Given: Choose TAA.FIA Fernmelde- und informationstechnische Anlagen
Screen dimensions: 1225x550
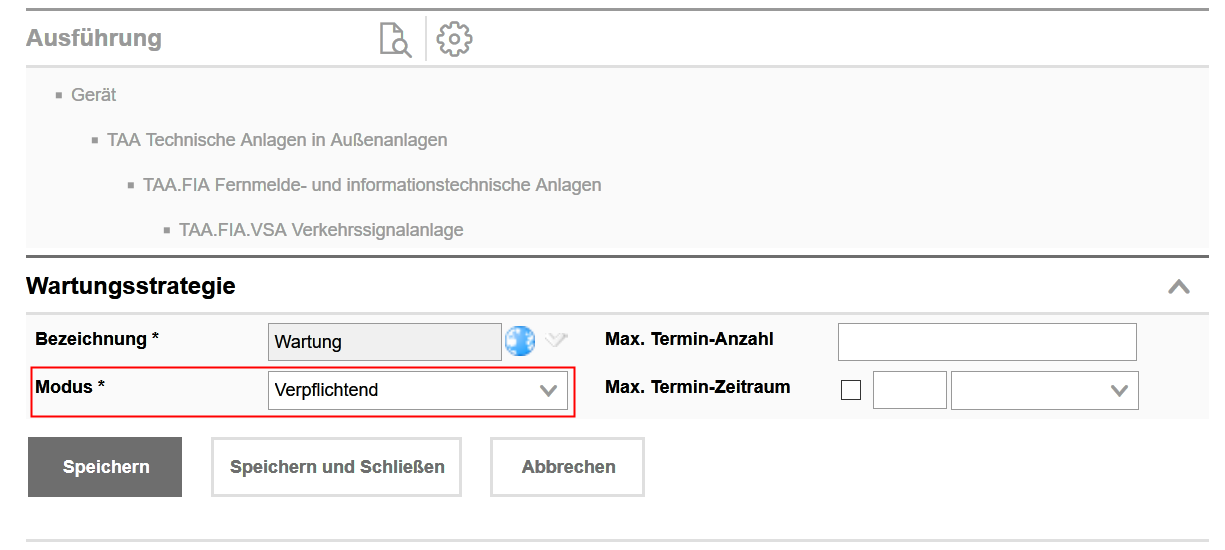Looking at the screenshot, I should pos(372,185).
